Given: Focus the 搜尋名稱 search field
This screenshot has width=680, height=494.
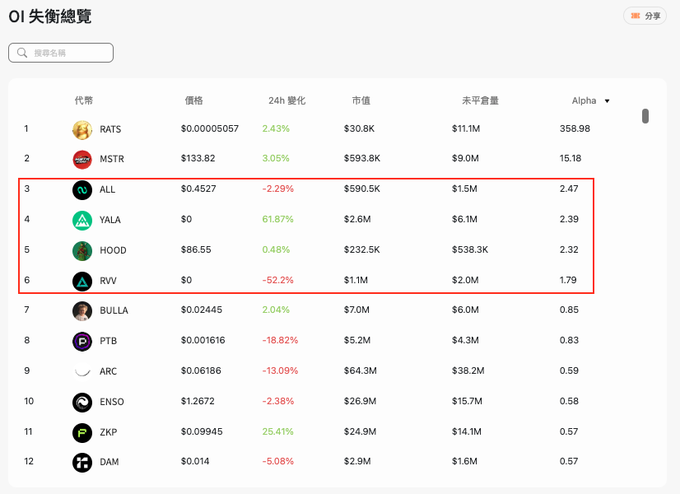Looking at the screenshot, I should point(62,53).
